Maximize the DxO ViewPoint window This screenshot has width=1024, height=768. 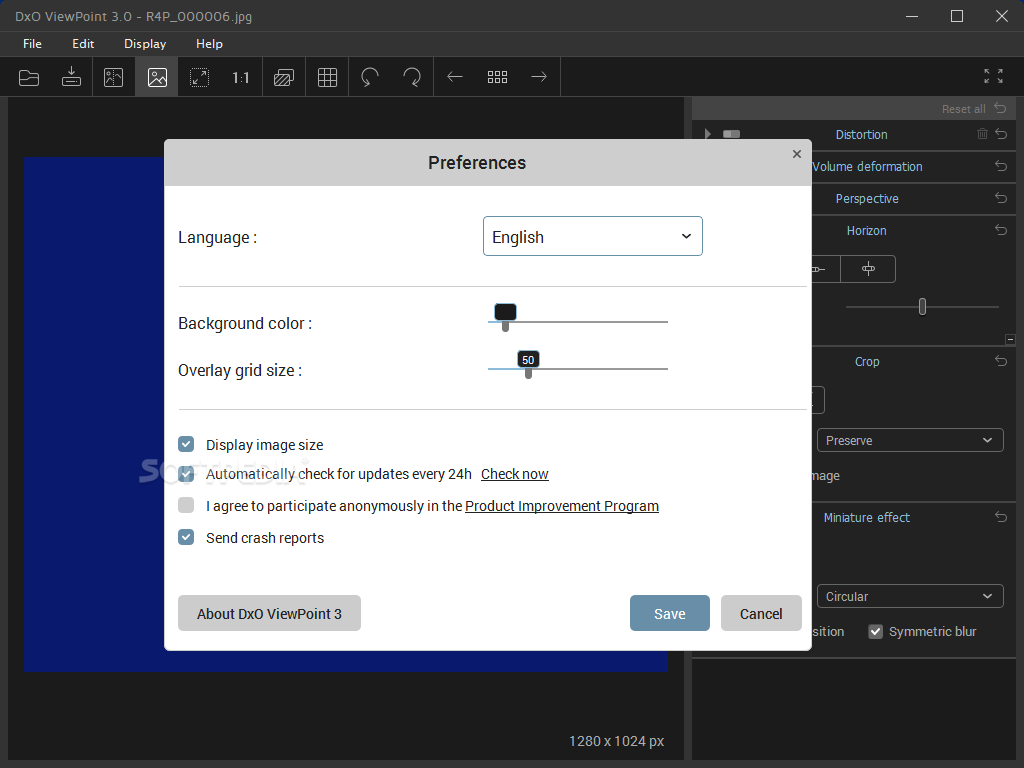(x=957, y=16)
